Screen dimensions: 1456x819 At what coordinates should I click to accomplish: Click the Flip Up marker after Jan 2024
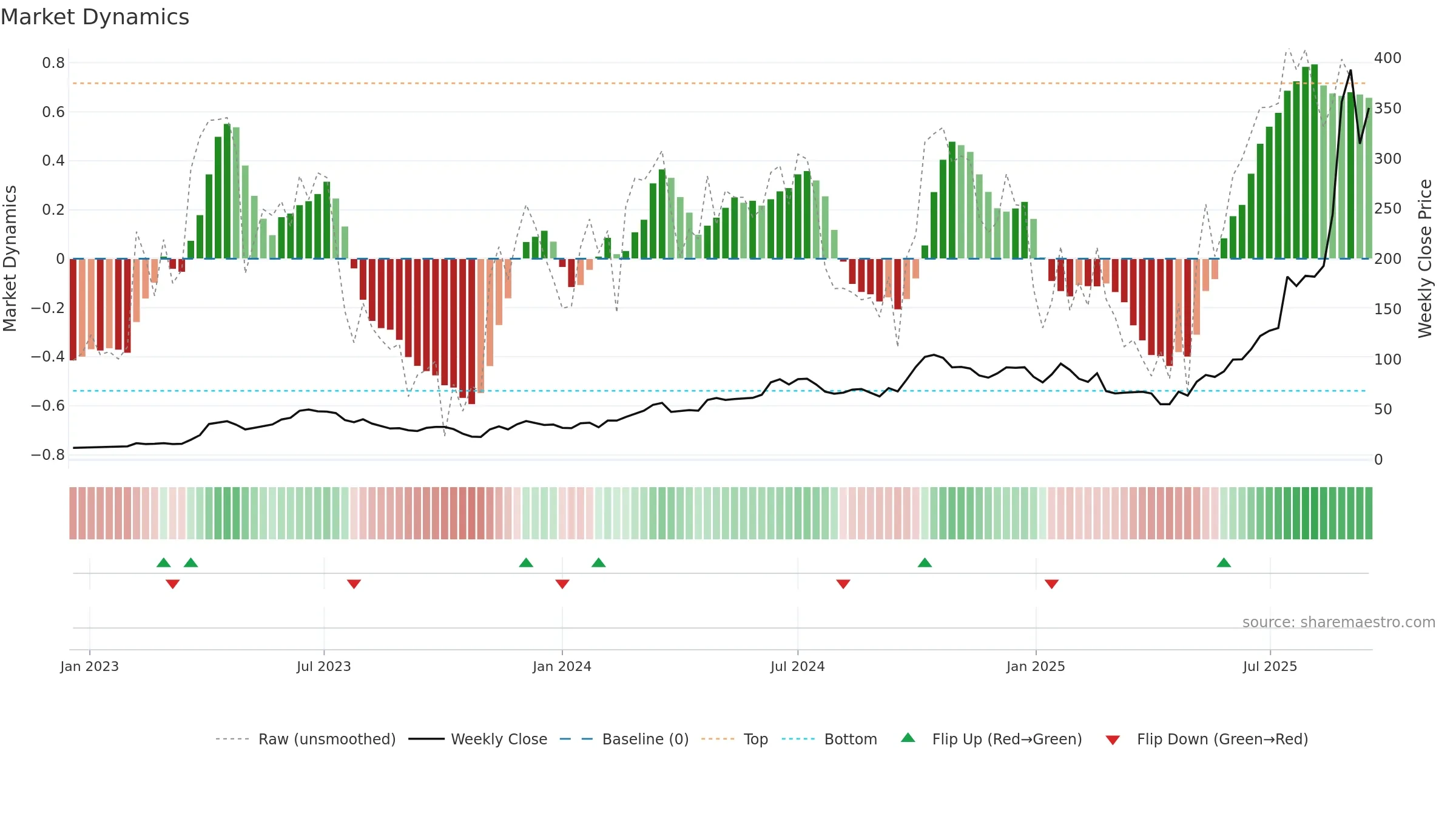coord(599,562)
